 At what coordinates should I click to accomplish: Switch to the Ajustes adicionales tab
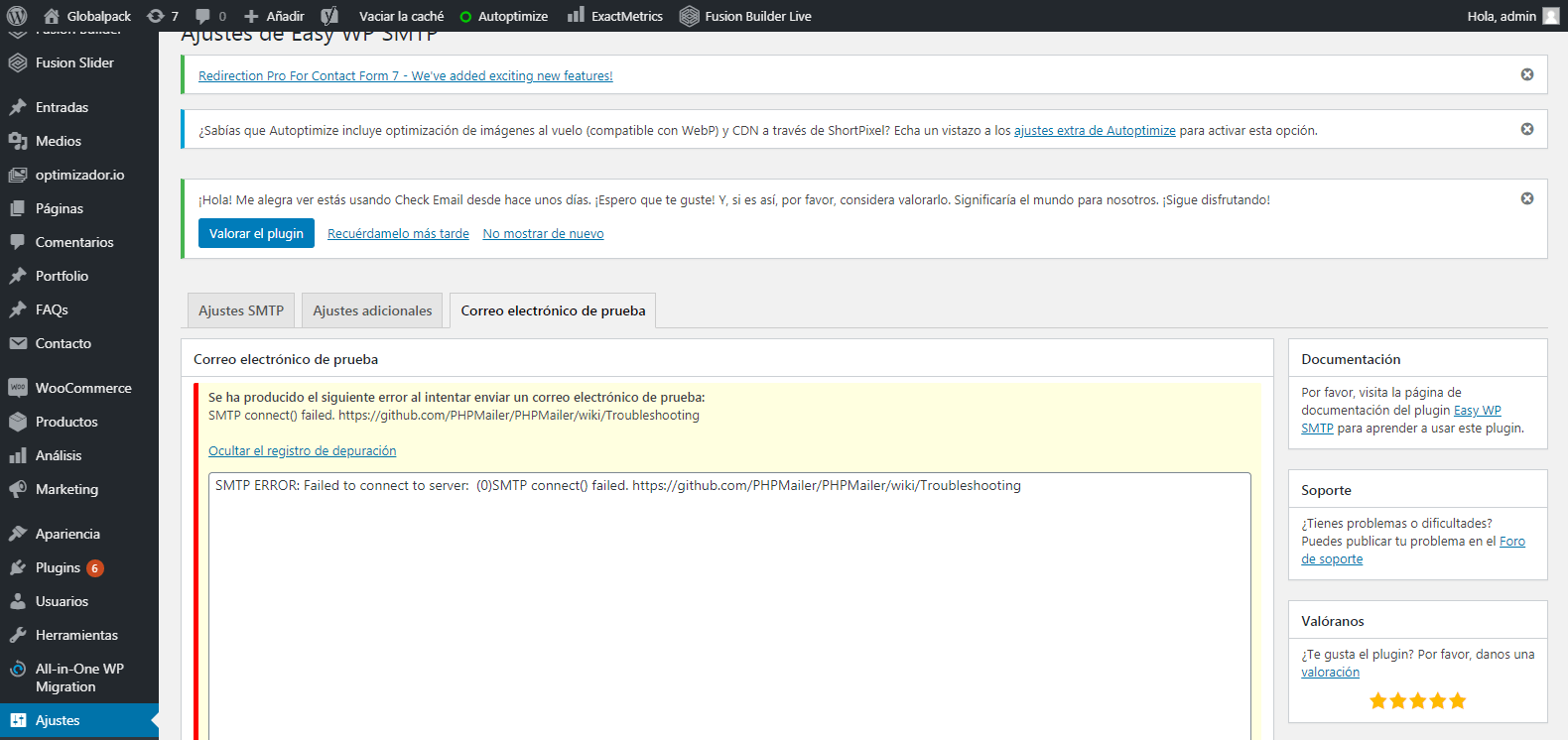pos(372,310)
